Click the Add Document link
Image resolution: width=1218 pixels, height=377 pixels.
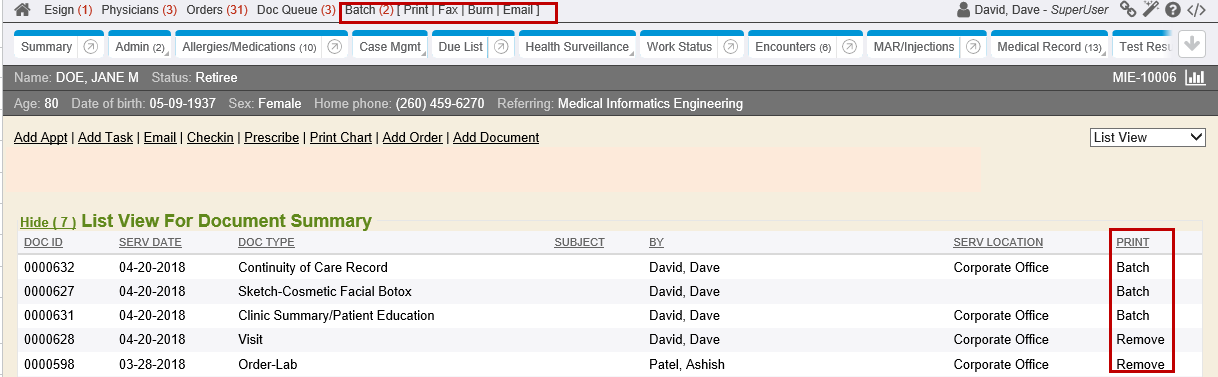coord(496,138)
